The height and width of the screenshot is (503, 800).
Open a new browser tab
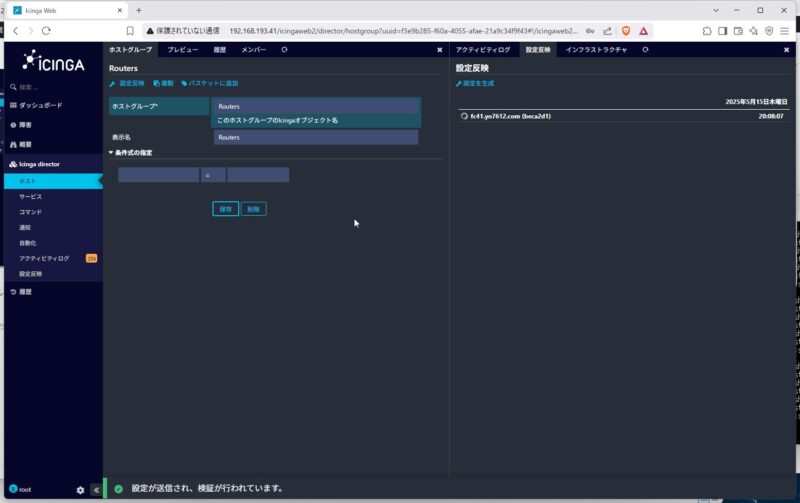click(x=139, y=10)
